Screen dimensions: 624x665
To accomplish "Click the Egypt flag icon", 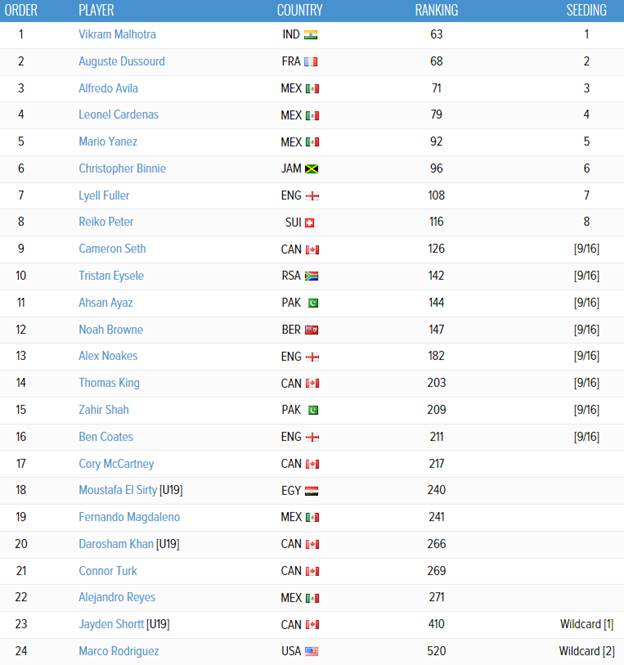I will click(x=311, y=491).
